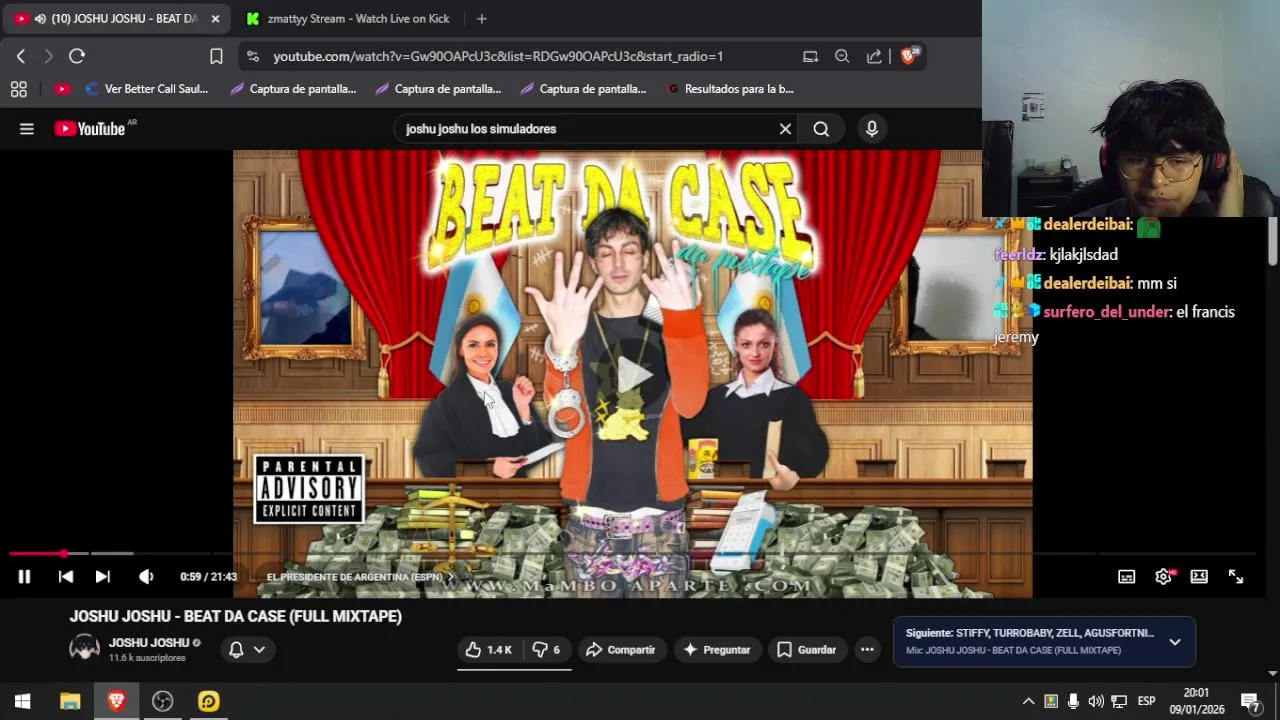Reload the current page
Screen dimensions: 1280x720
pyautogui.click(x=77, y=56)
